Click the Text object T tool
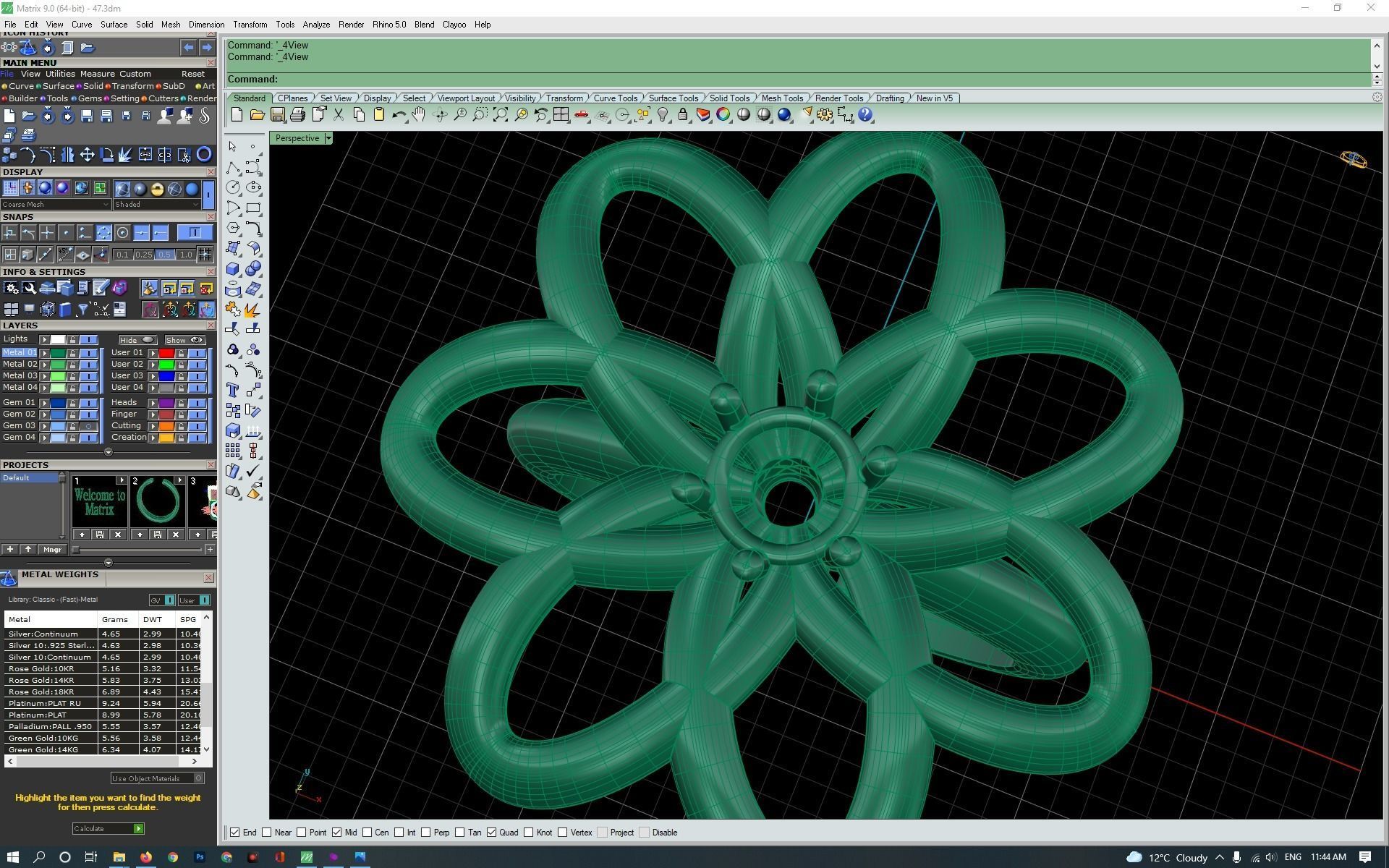 pos(233,391)
